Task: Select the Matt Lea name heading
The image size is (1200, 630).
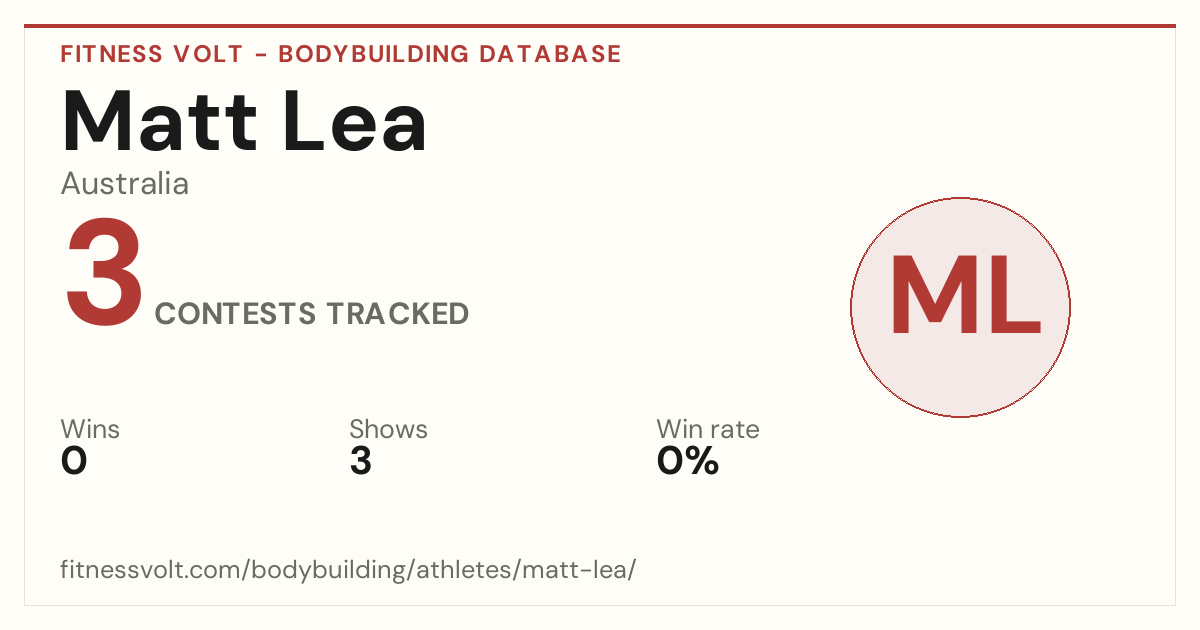Action: click(245, 121)
